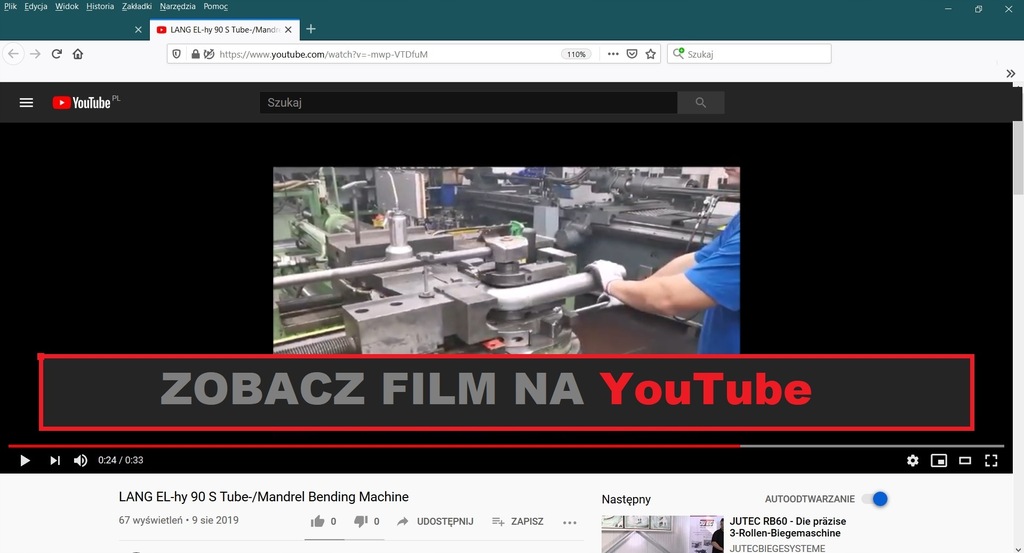Reset the 110% zoom level indicator
The image size is (1024, 553).
(x=576, y=54)
